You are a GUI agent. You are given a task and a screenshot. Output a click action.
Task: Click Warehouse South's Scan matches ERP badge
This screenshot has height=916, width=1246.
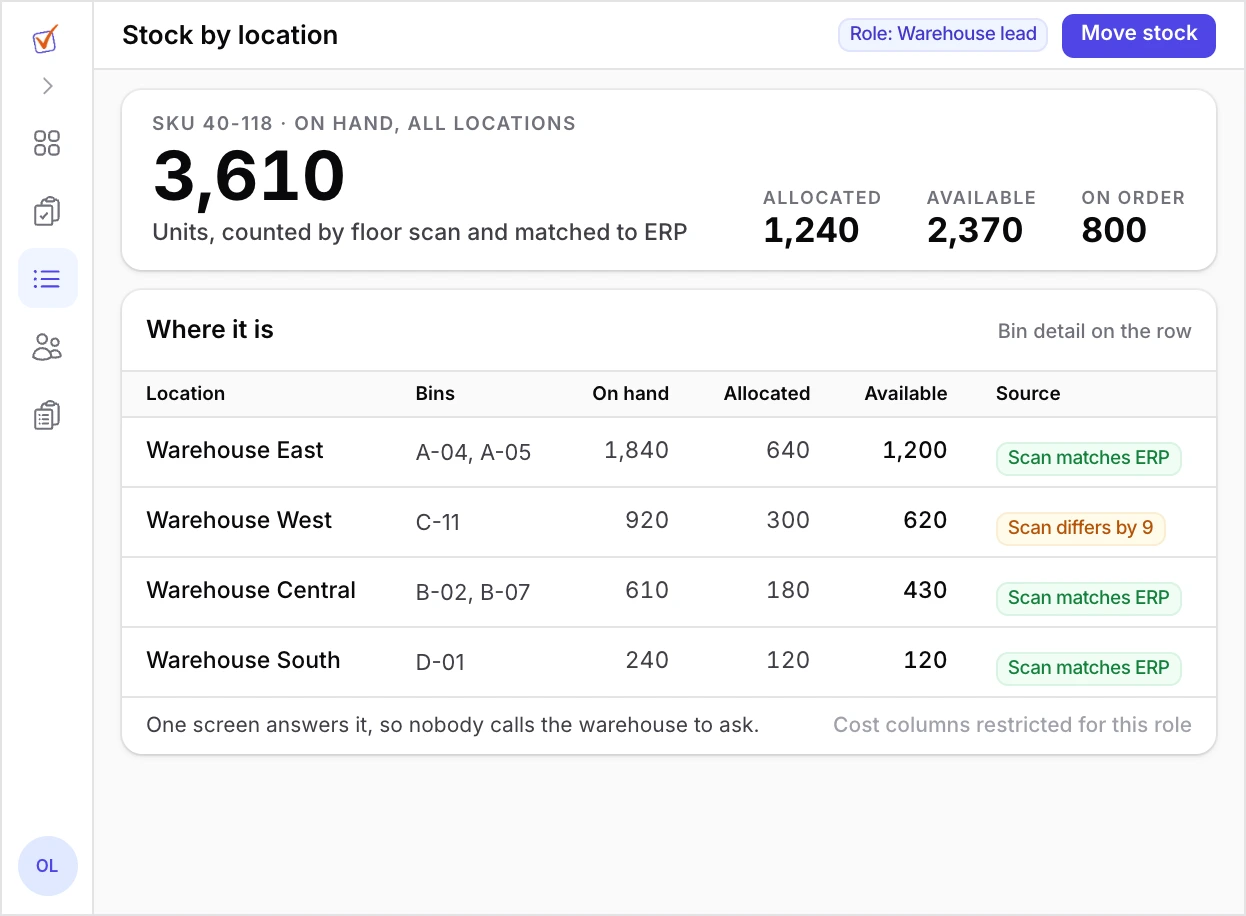(x=1088, y=668)
